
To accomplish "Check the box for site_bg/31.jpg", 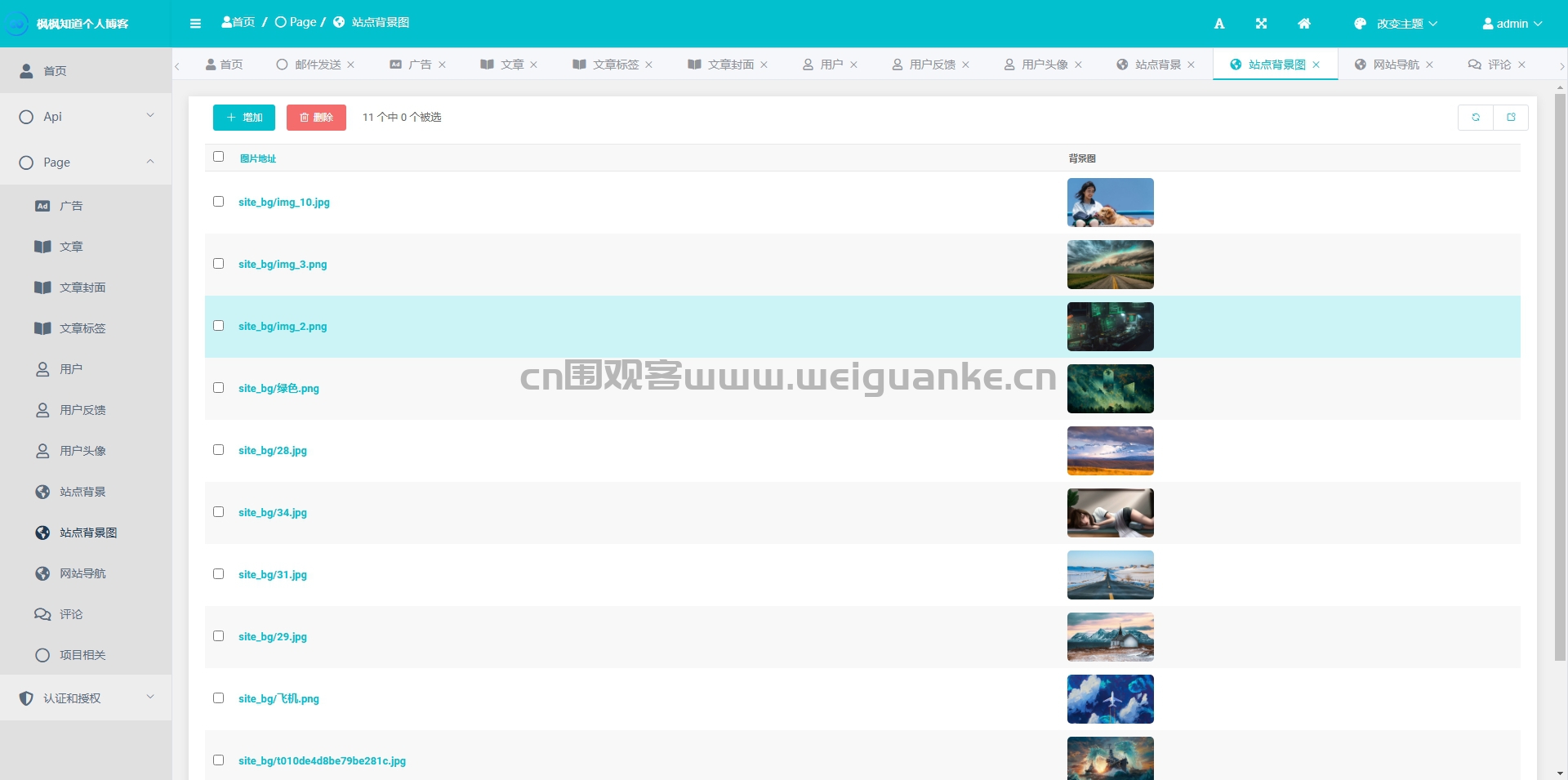I will [218, 574].
